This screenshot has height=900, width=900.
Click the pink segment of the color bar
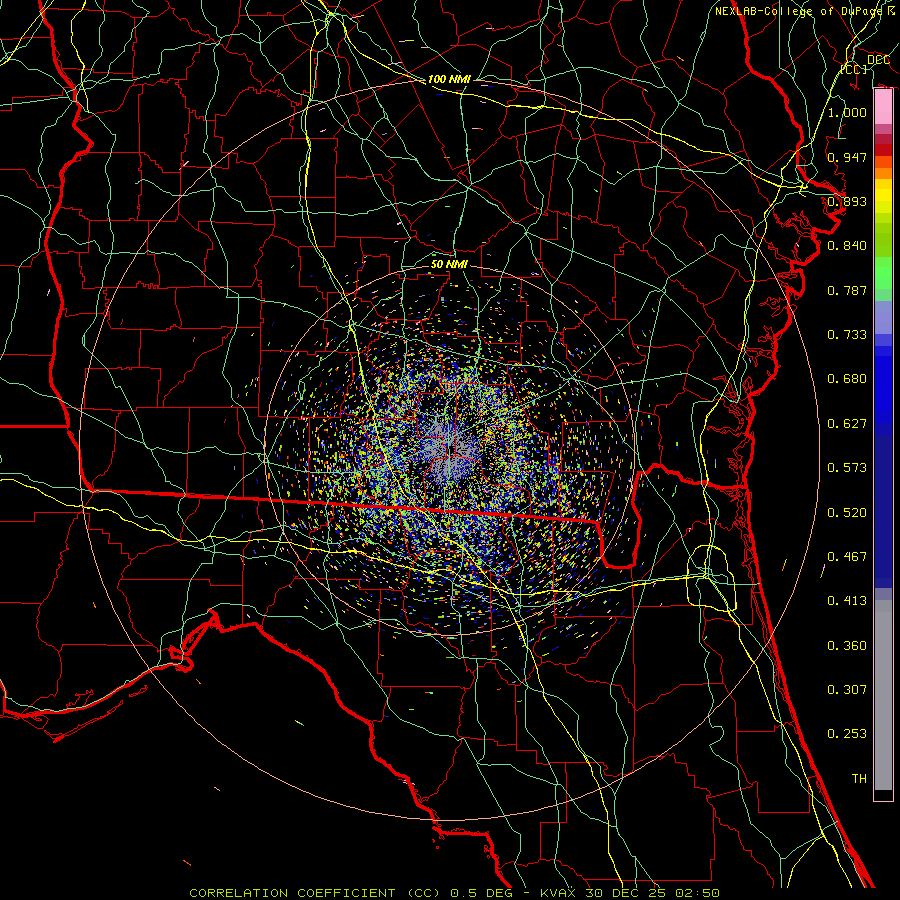tap(883, 107)
